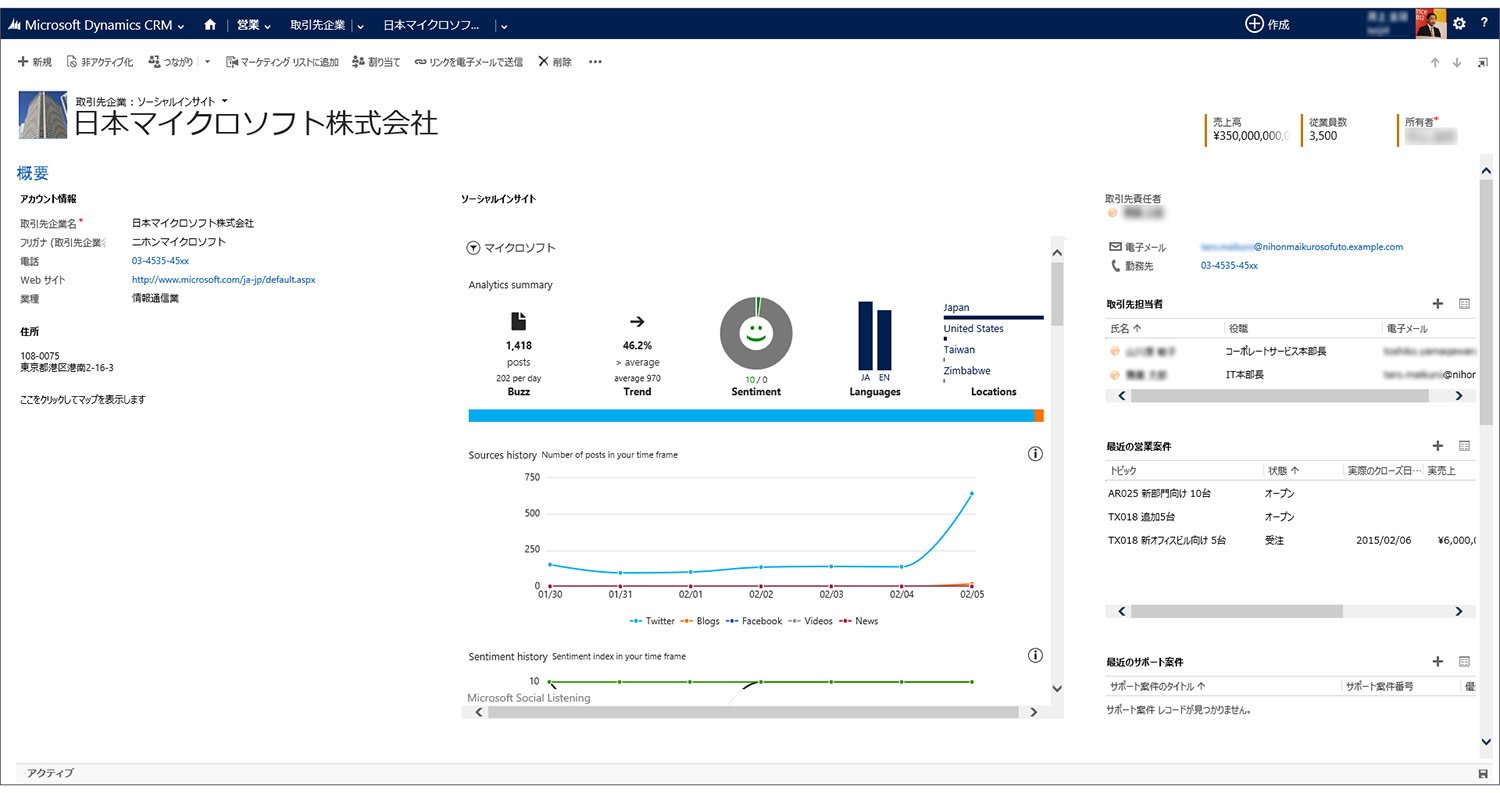1500x793 pixels.
Task: Add a new 最近の営業案件 opportunity with plus
Action: [x=1438, y=446]
